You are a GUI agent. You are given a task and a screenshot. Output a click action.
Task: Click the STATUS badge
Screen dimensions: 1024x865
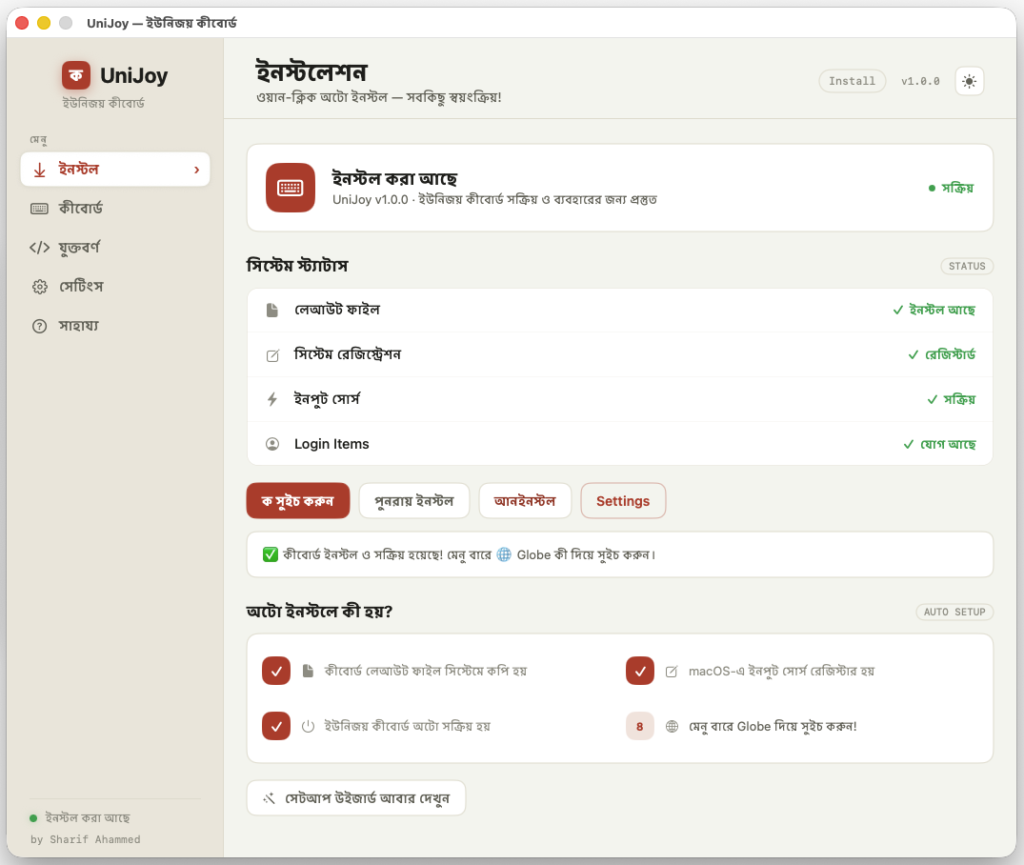[x=967, y=266]
